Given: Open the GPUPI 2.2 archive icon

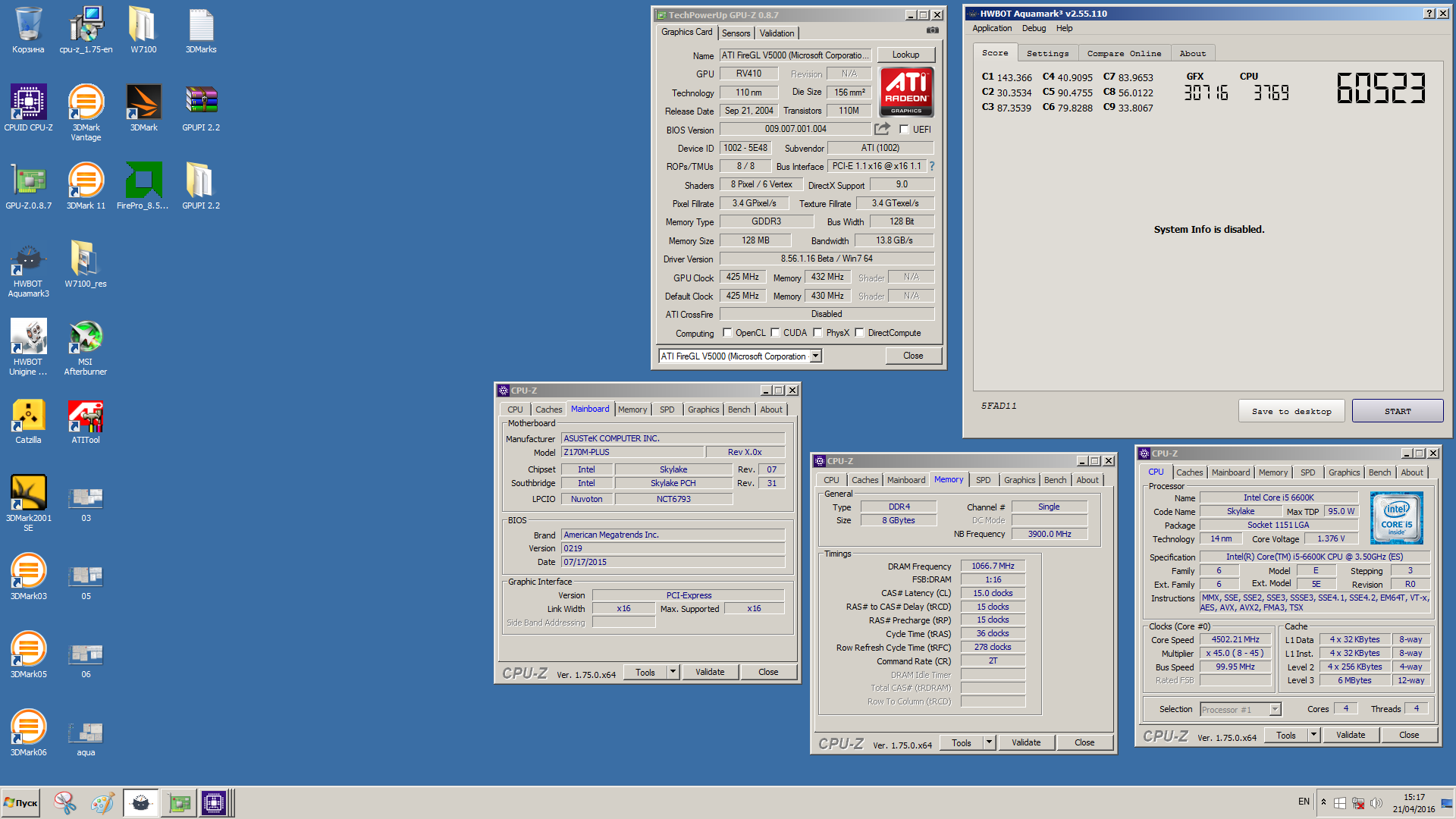Looking at the screenshot, I should coord(201,108).
